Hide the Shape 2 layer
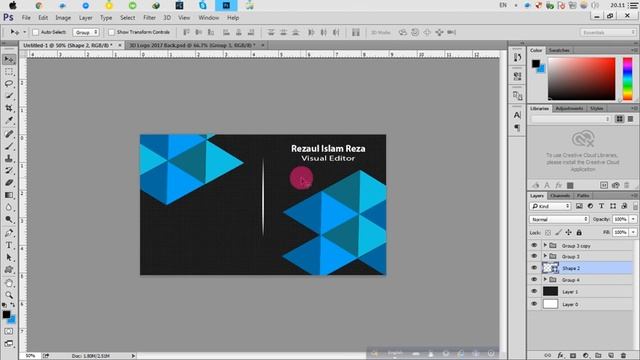Screen dimensions: 640x360 (x=534, y=268)
